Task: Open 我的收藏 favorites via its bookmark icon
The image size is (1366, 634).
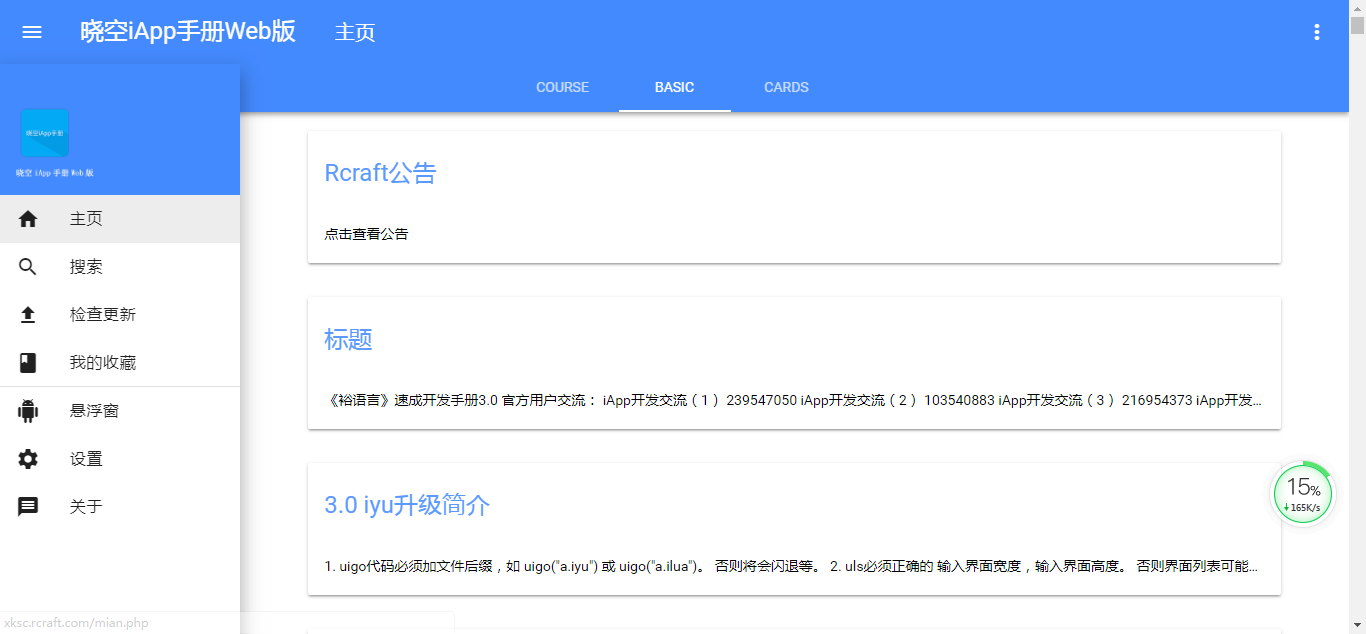Action: pos(28,362)
